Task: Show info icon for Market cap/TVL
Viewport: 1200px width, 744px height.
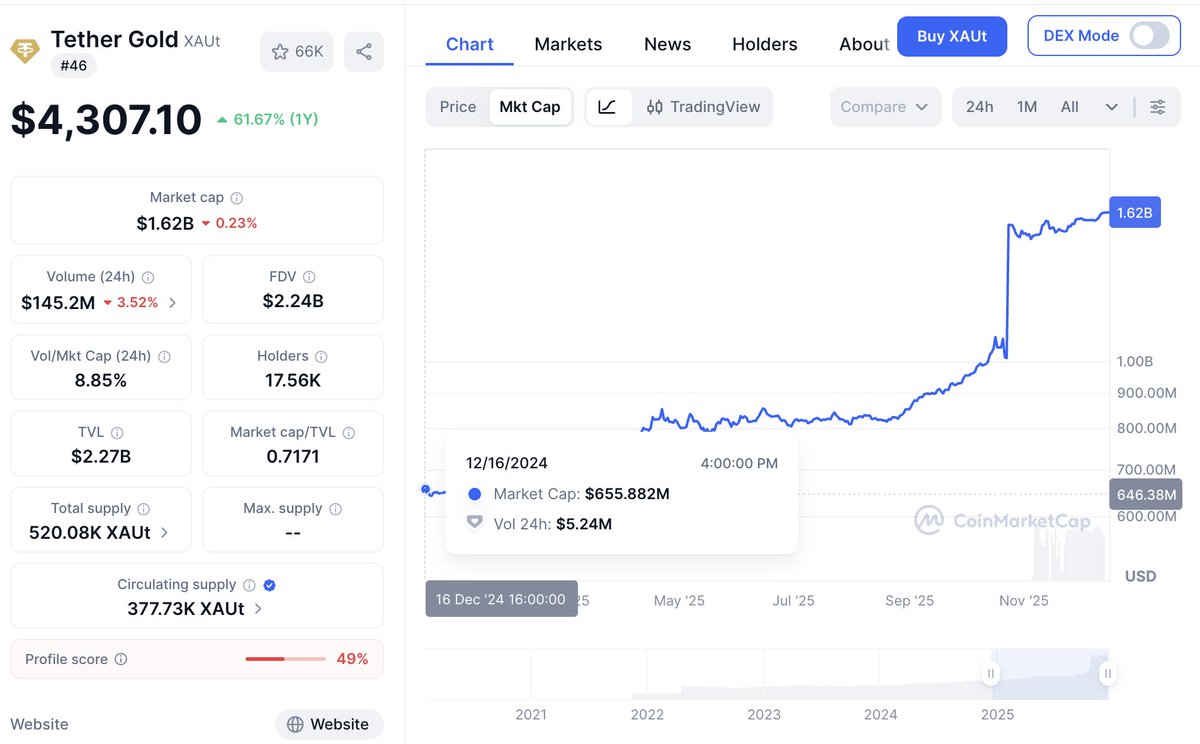Action: (349, 433)
